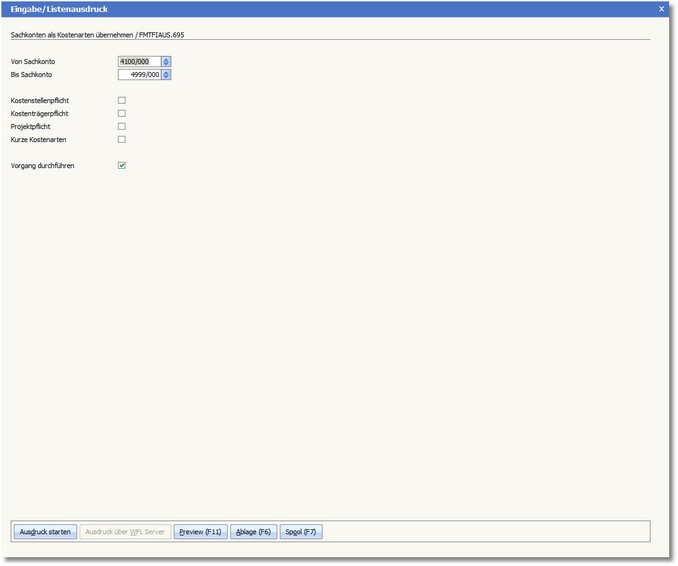The image size is (678, 566).
Task: Open the Von Sachkonto lookup arrows
Action: pyautogui.click(x=166, y=61)
